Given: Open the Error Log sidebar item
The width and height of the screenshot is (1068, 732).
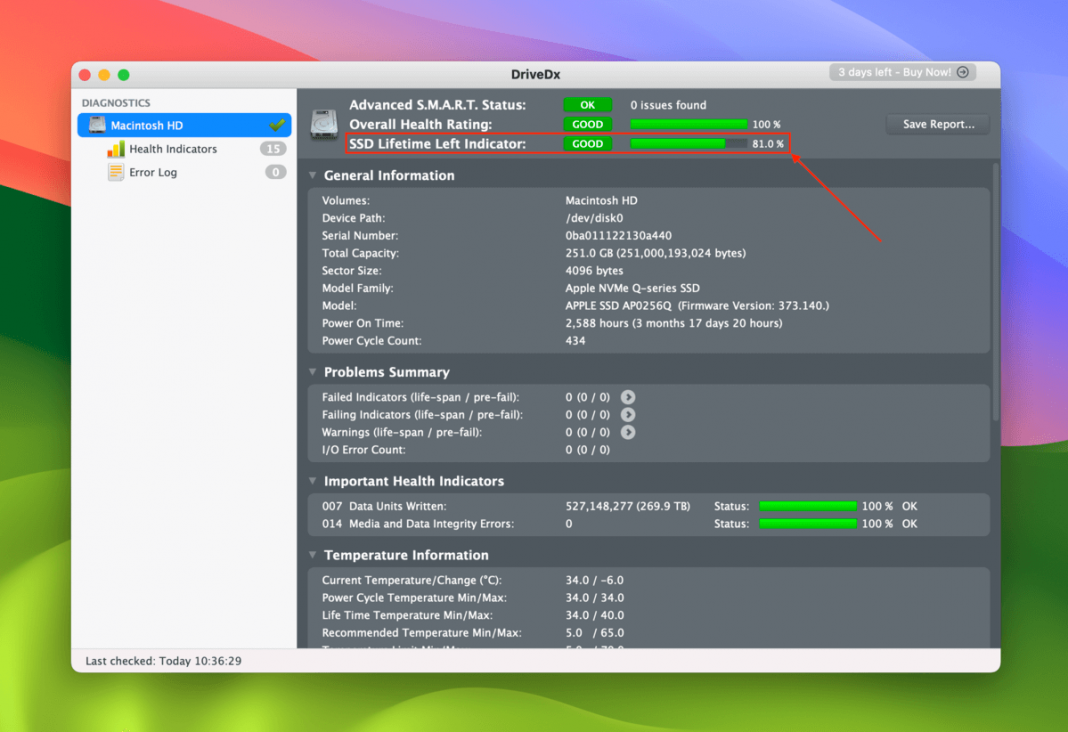Looking at the screenshot, I should tap(153, 172).
